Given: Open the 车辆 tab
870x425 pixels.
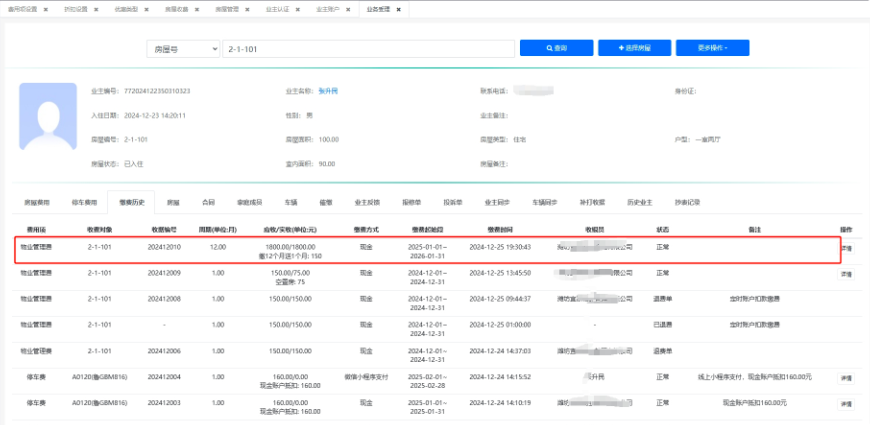Looking at the screenshot, I should [x=291, y=202].
